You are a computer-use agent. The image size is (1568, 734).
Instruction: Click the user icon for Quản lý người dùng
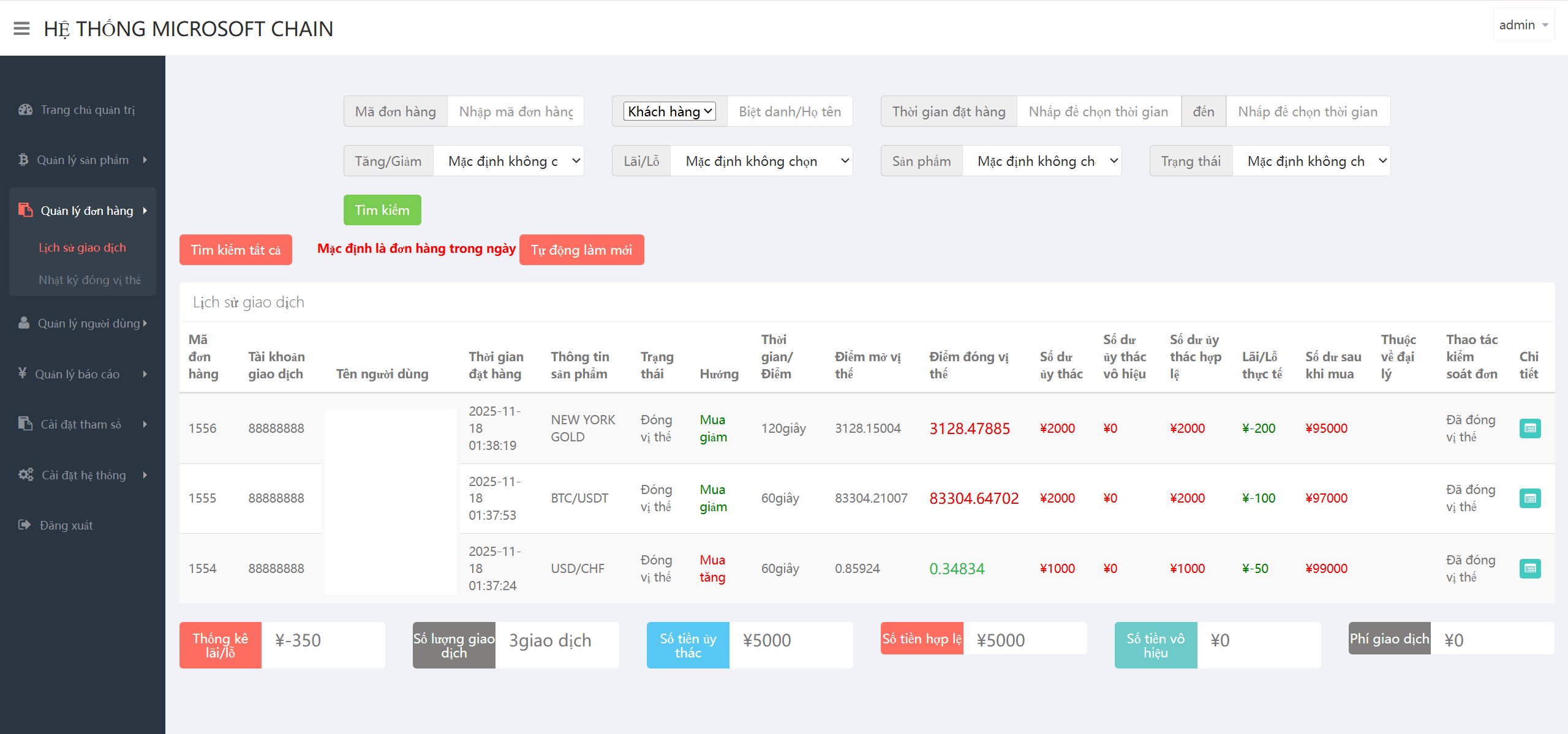click(24, 323)
